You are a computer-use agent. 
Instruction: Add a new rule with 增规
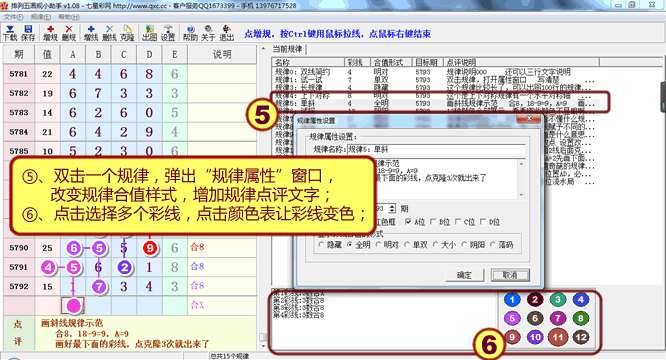click(x=50, y=33)
